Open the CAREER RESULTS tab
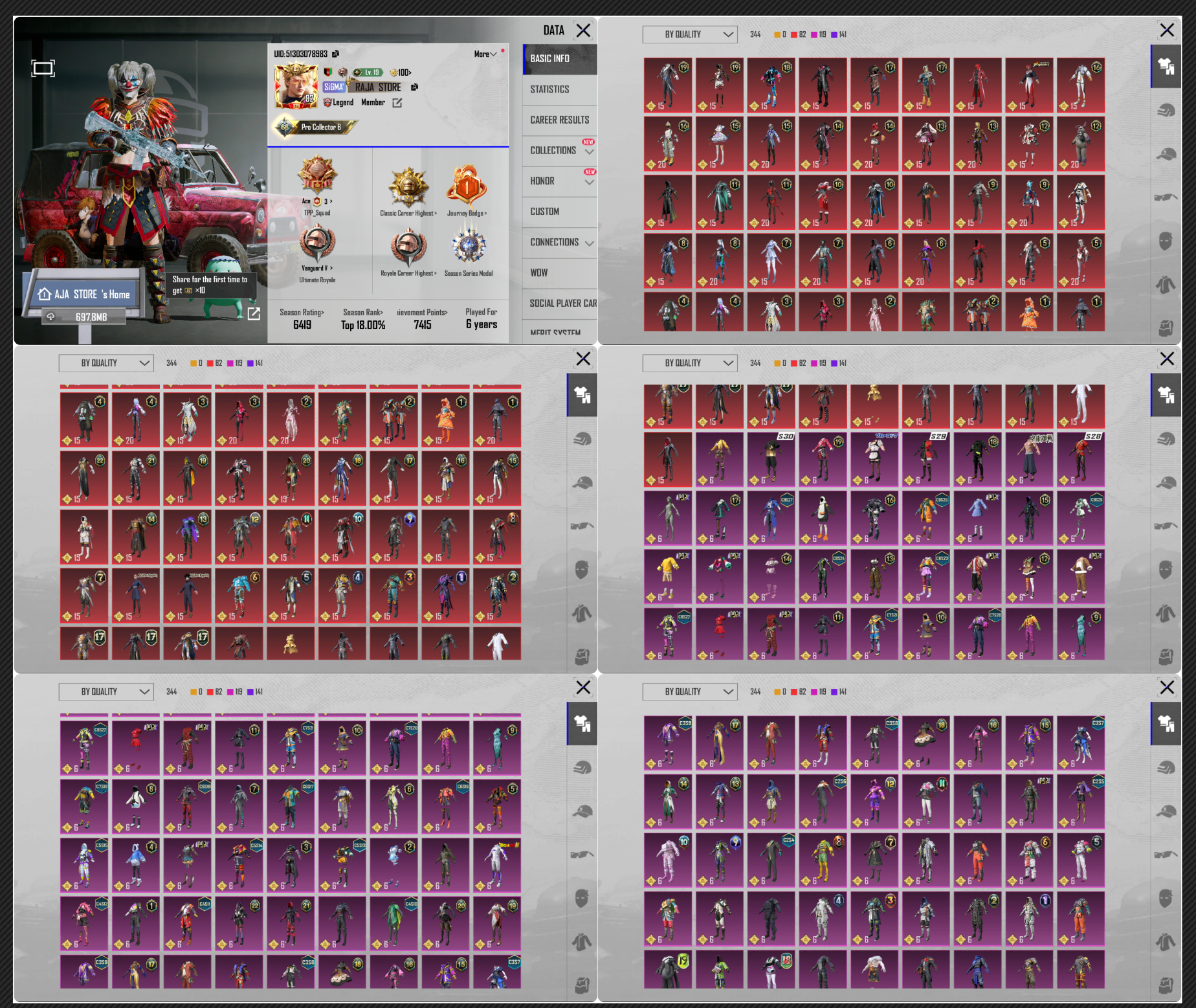The width and height of the screenshot is (1196, 1008). (560, 120)
